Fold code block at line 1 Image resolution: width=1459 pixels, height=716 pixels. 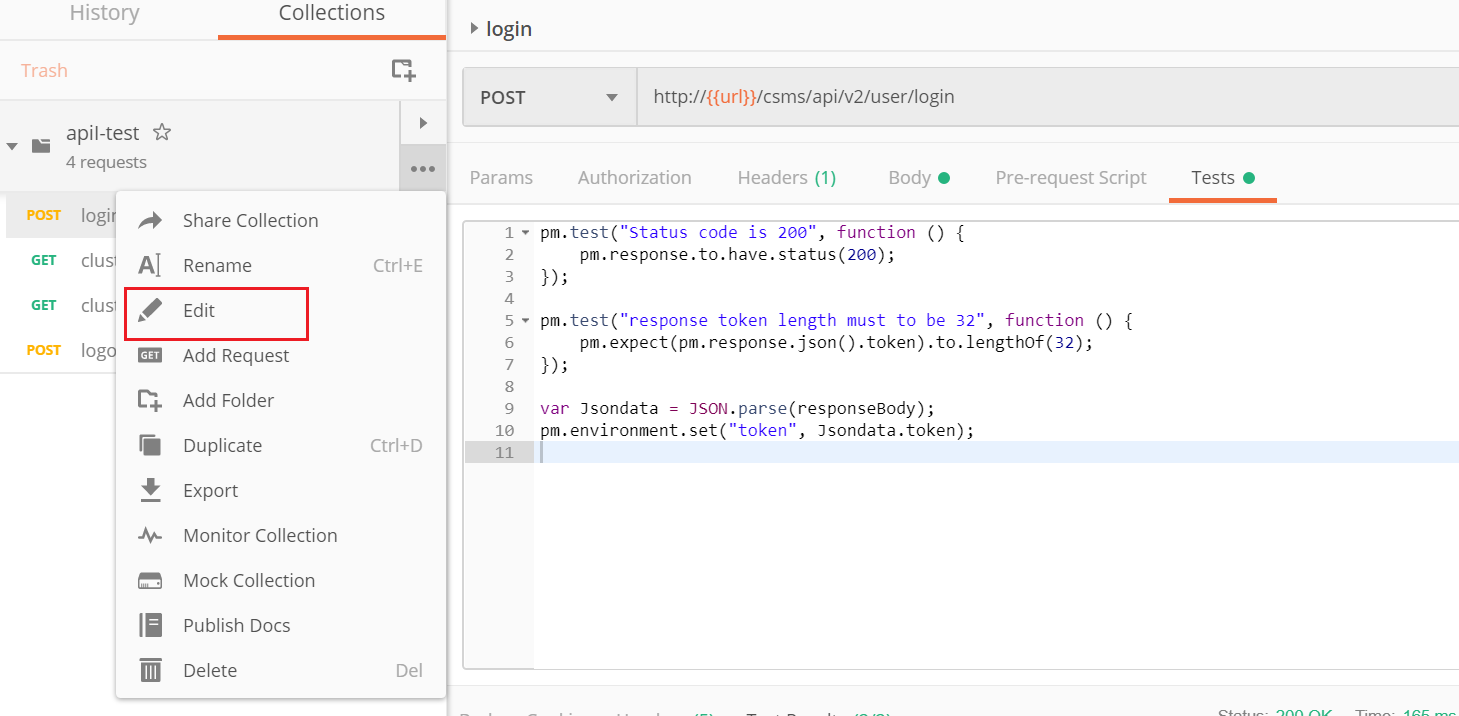click(x=526, y=232)
